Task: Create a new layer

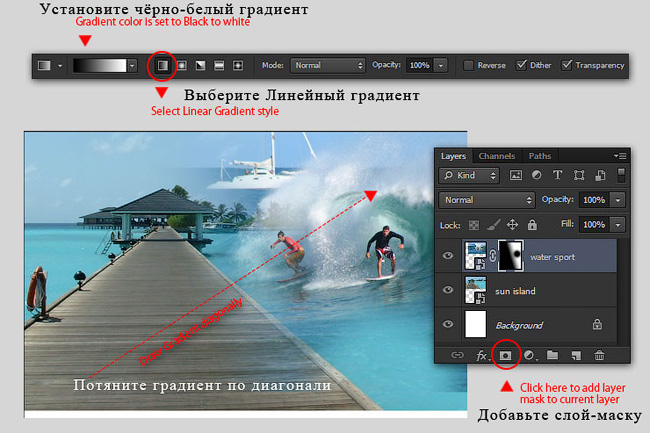Action: pyautogui.click(x=576, y=356)
